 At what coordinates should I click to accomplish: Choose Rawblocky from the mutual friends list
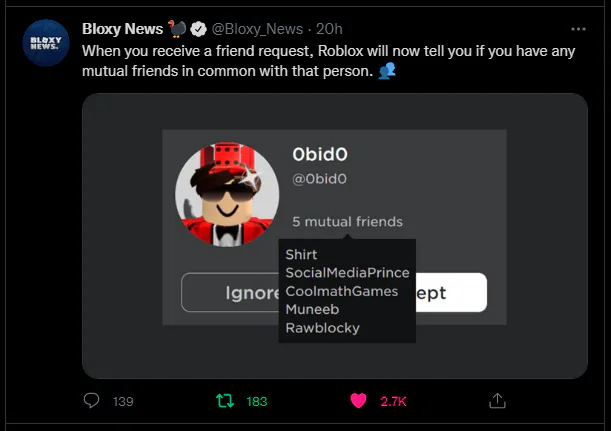(322, 327)
